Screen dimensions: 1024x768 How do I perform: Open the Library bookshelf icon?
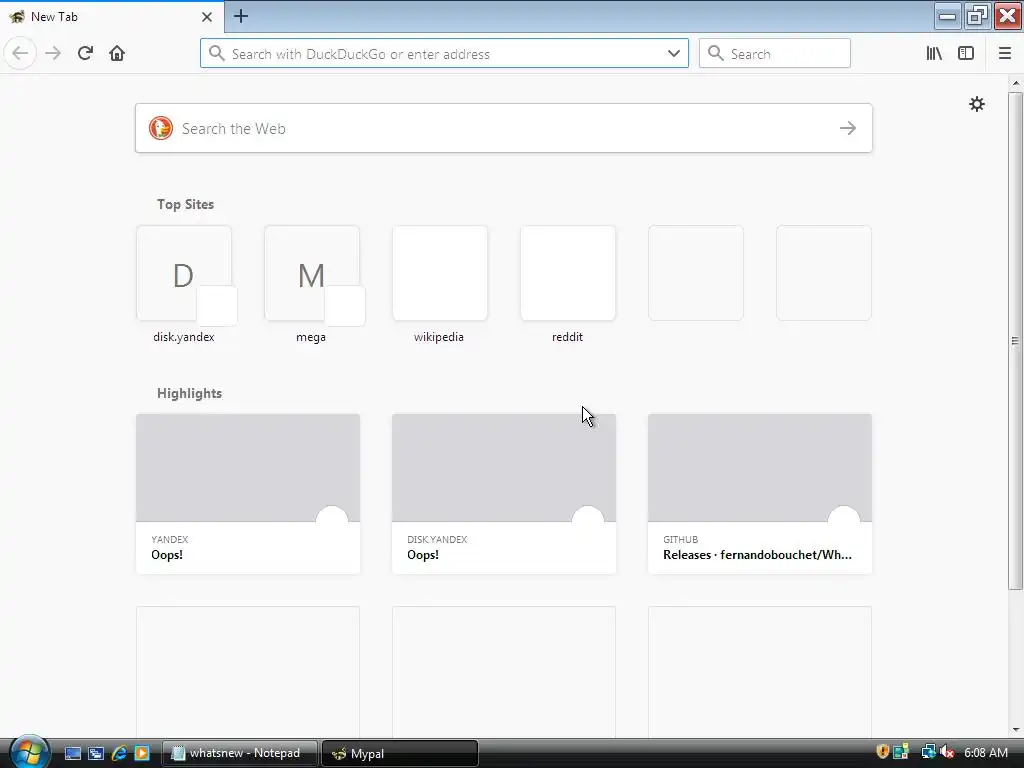[x=934, y=54]
